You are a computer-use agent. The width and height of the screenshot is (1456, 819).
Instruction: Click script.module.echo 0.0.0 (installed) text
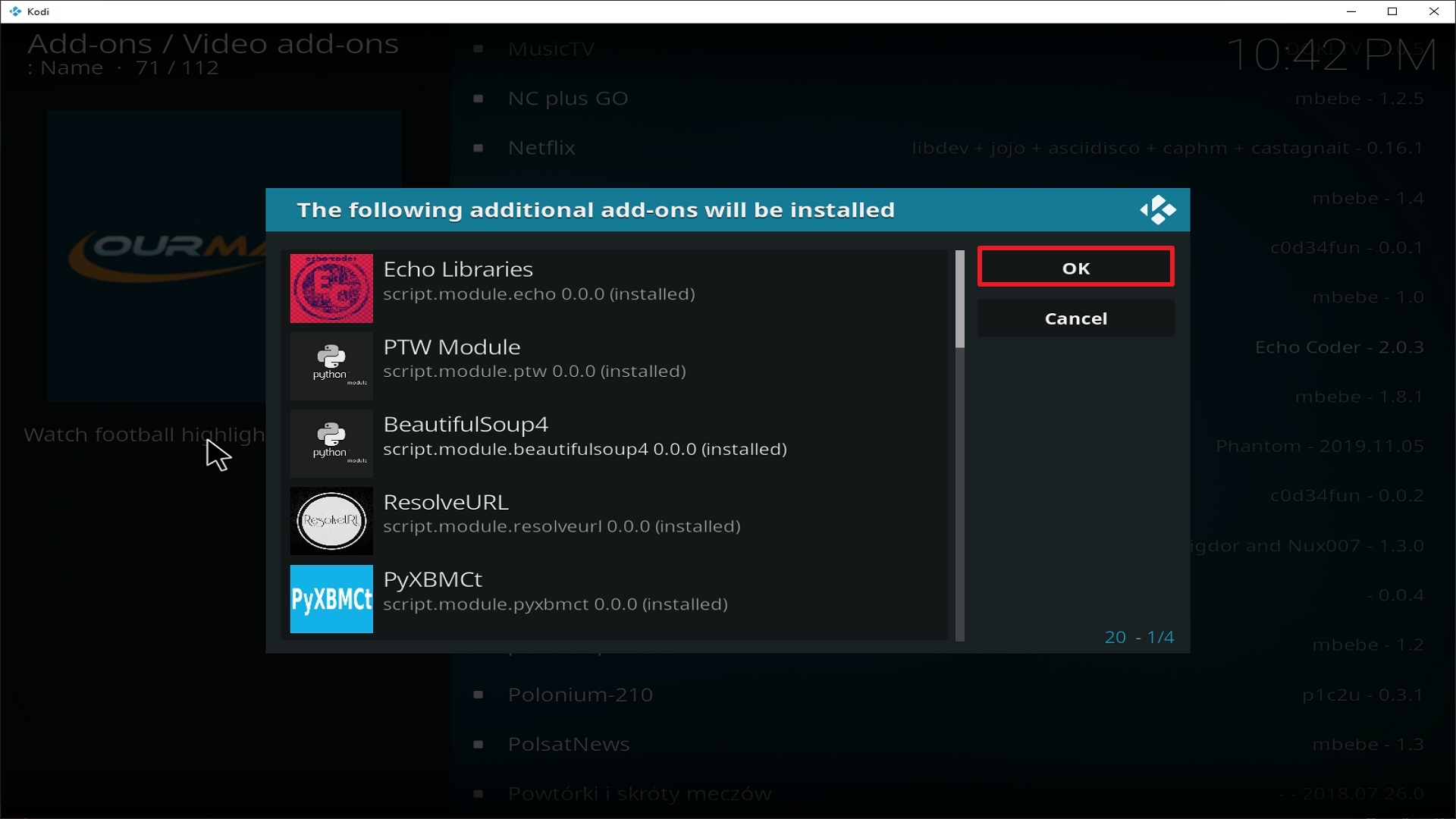pyautogui.click(x=539, y=294)
